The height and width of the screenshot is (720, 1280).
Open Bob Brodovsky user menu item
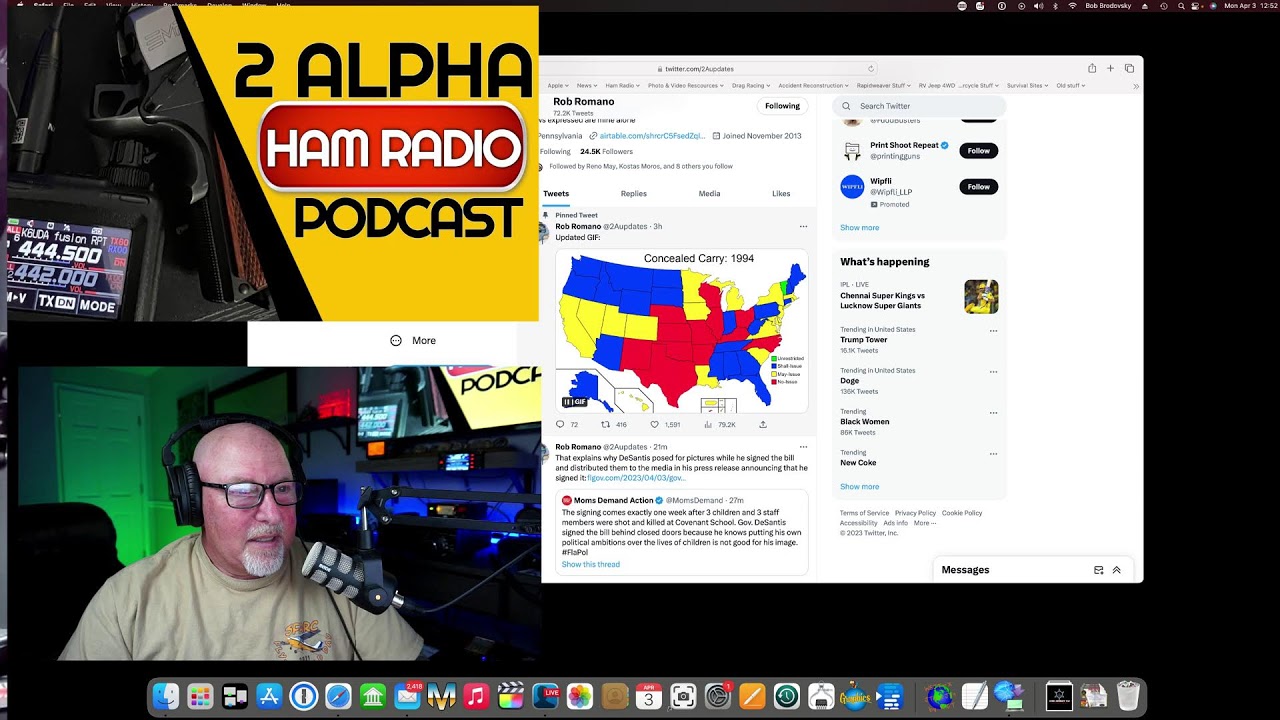1110,6
